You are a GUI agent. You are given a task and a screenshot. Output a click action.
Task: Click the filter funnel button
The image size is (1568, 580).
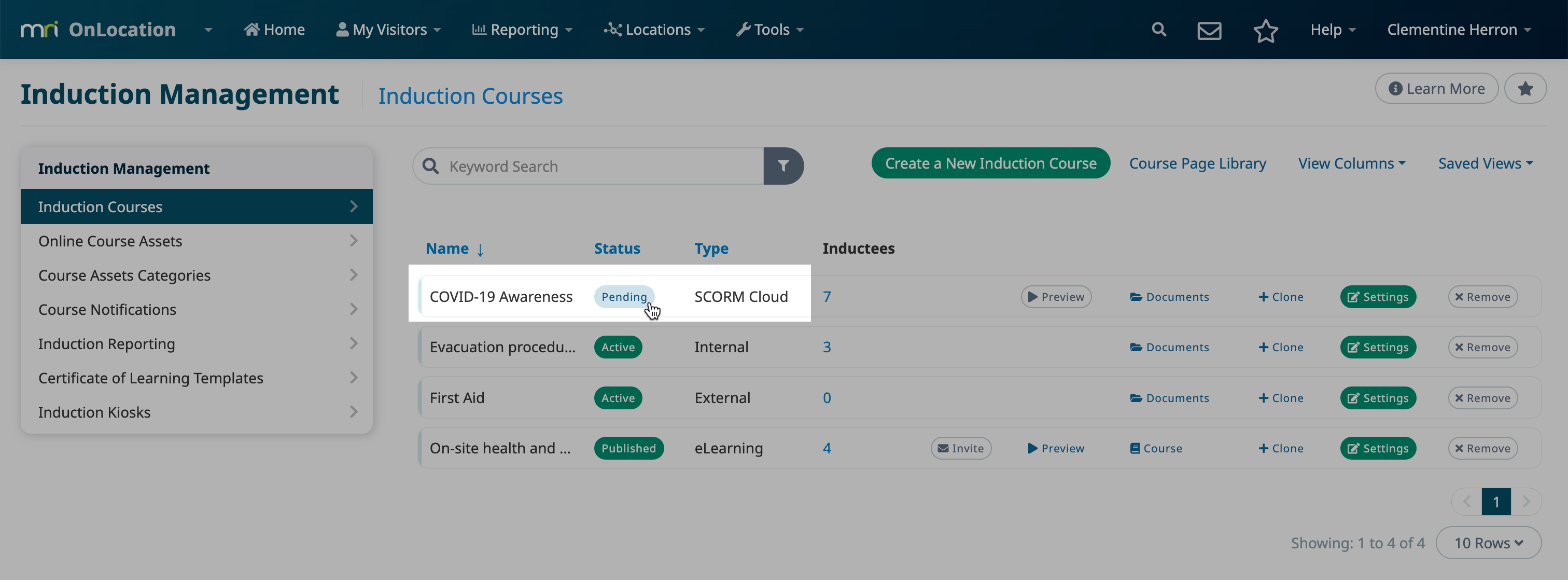click(783, 165)
